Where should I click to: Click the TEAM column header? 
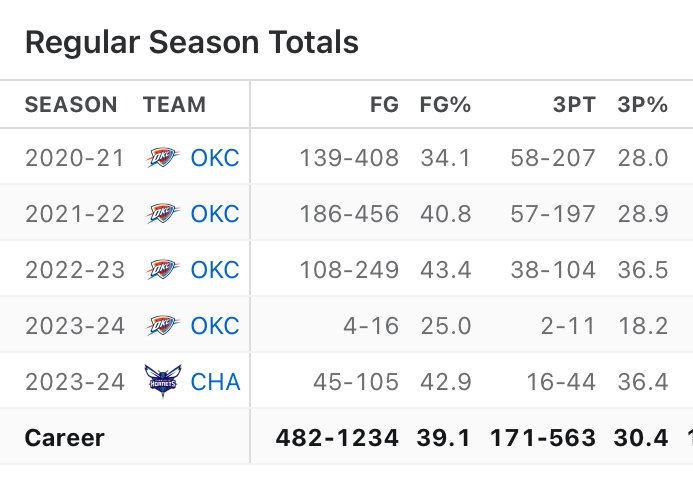coord(175,105)
